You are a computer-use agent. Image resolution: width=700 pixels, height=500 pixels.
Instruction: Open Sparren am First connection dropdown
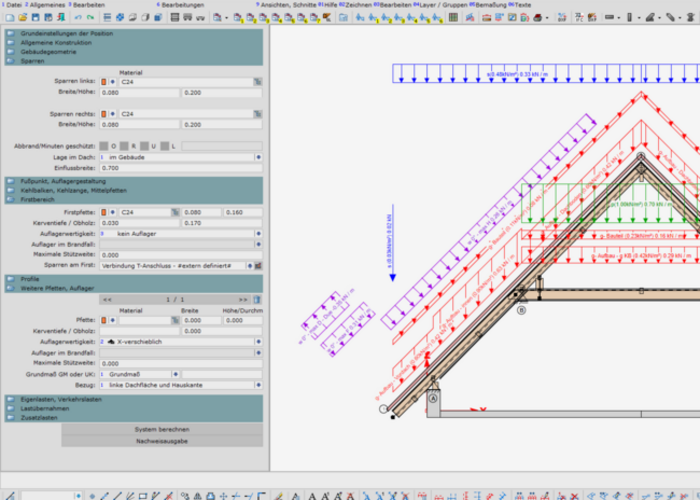[x=250, y=266]
